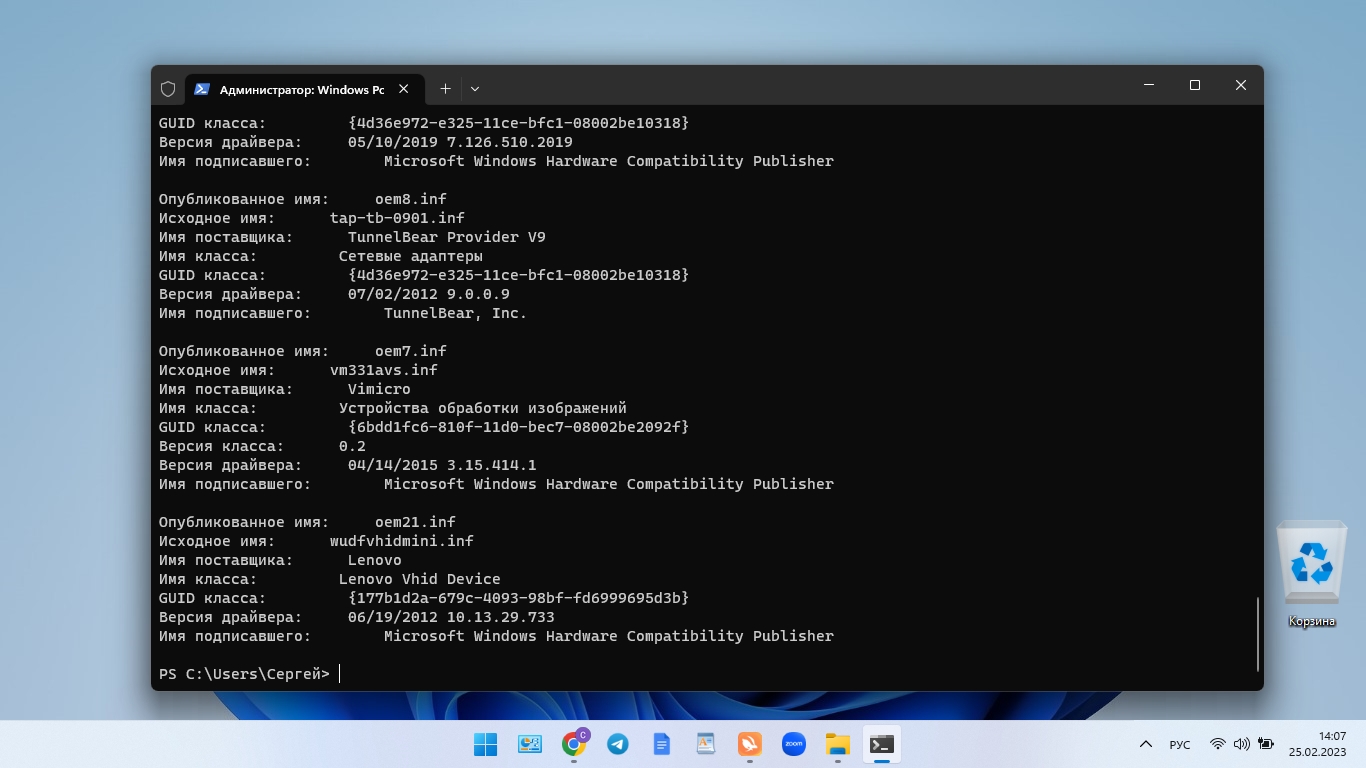Click the tap-tb-0901.inf source name

coord(397,218)
